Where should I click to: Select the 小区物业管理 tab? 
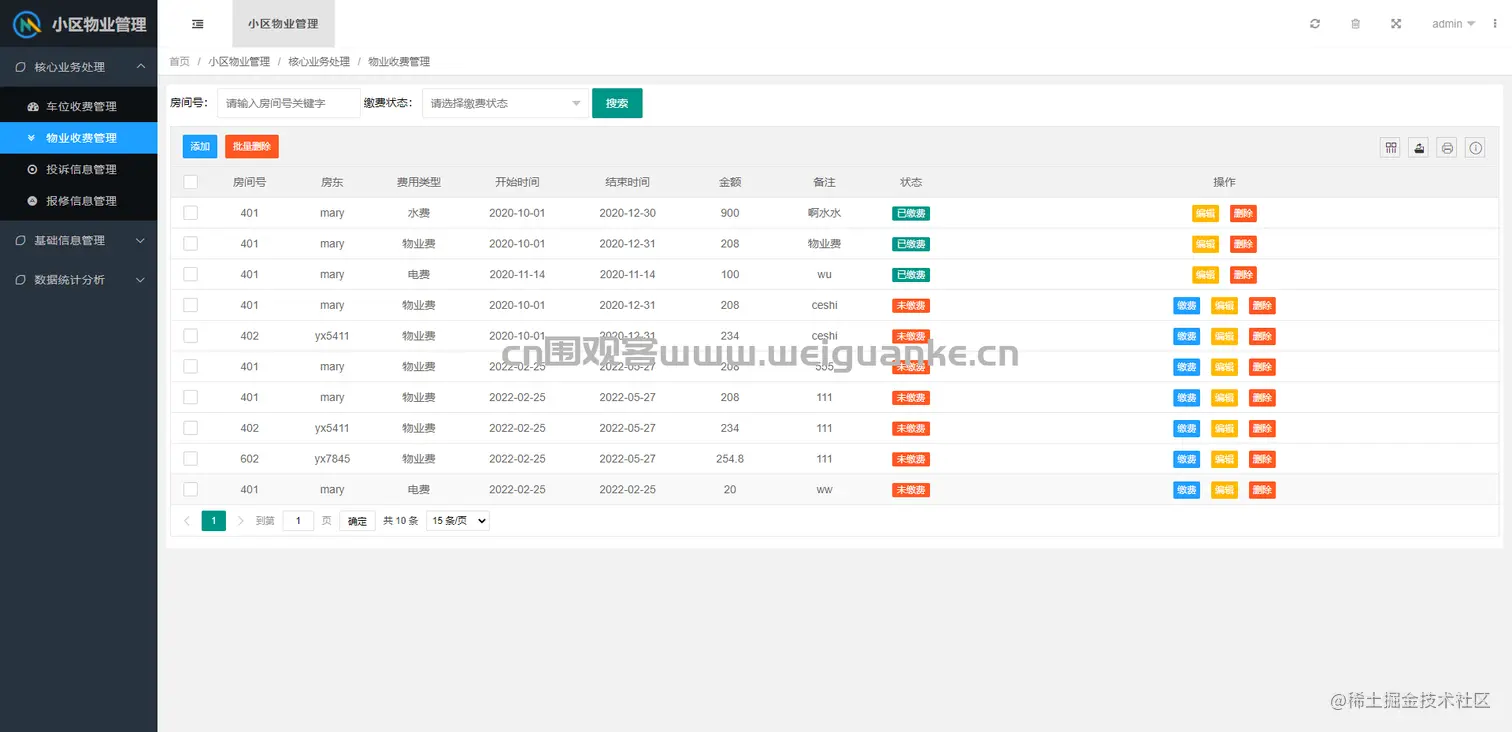(283, 24)
